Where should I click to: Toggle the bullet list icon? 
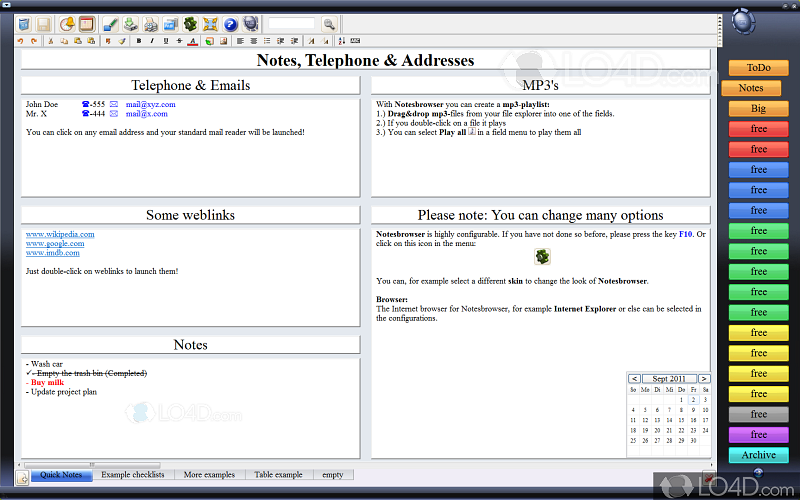(x=267, y=41)
